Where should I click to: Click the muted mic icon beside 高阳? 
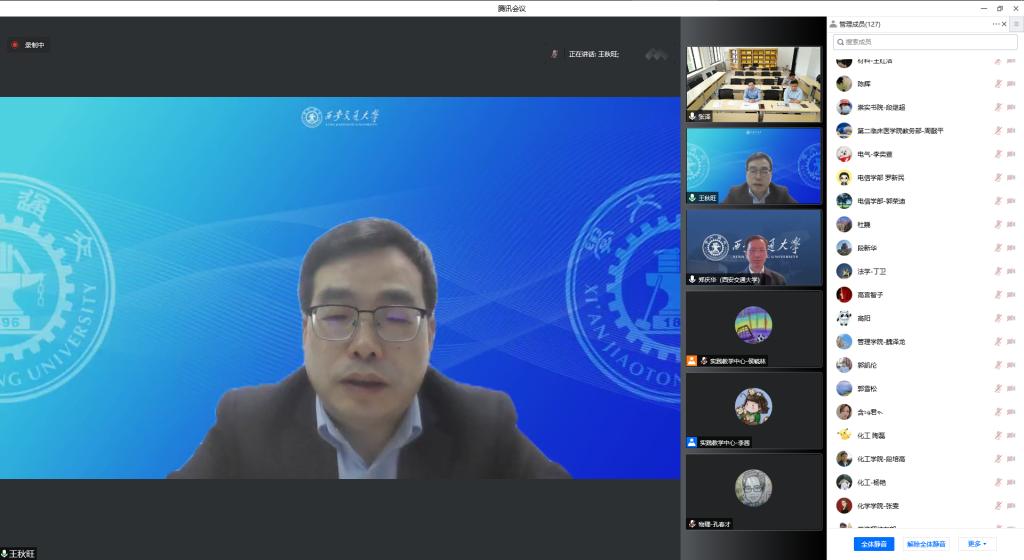tap(997, 318)
